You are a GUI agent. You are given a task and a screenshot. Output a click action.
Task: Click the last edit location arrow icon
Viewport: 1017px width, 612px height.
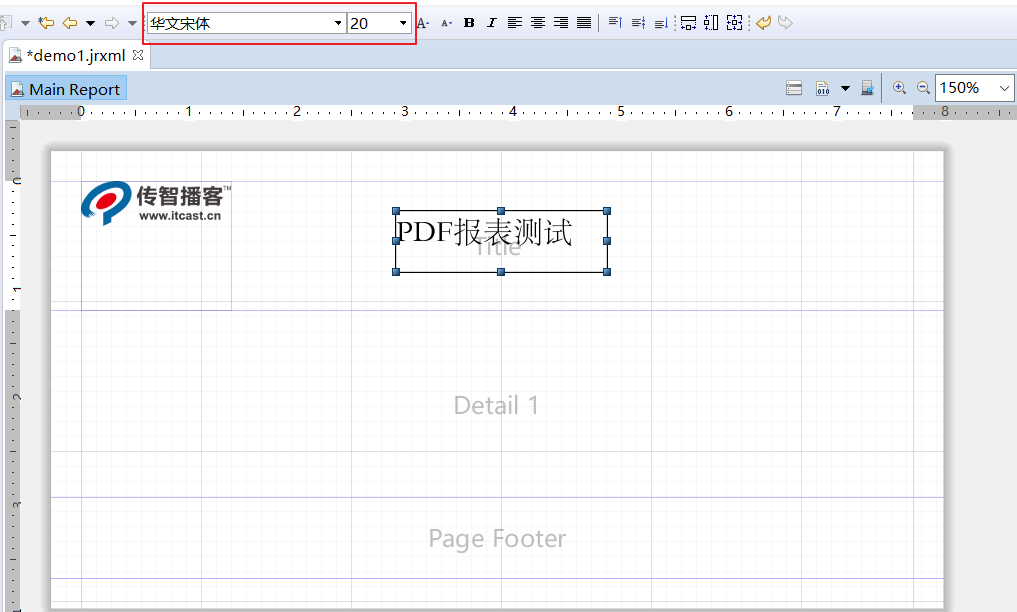click(45, 23)
